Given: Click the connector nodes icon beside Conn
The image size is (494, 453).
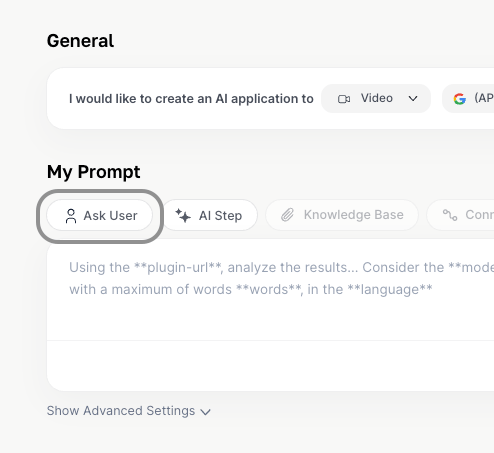Looking at the screenshot, I should 450,215.
